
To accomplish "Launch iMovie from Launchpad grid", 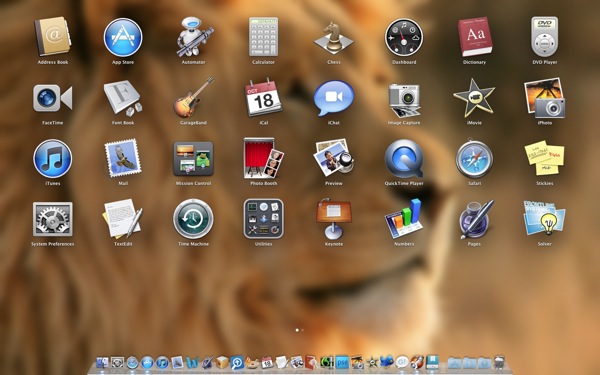I will pos(474,98).
